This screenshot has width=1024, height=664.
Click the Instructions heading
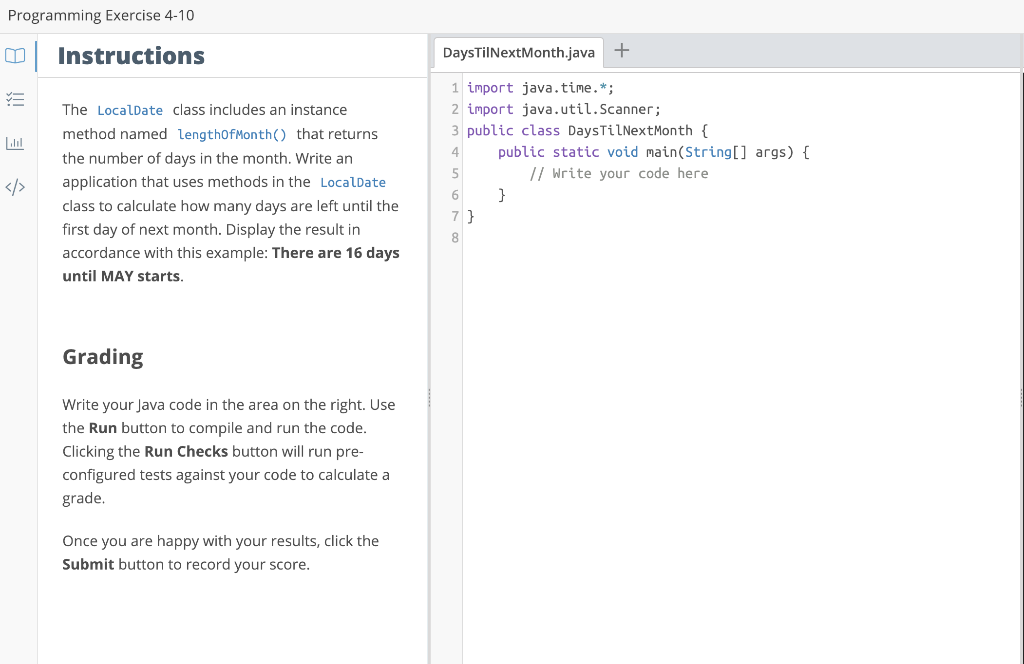130,56
